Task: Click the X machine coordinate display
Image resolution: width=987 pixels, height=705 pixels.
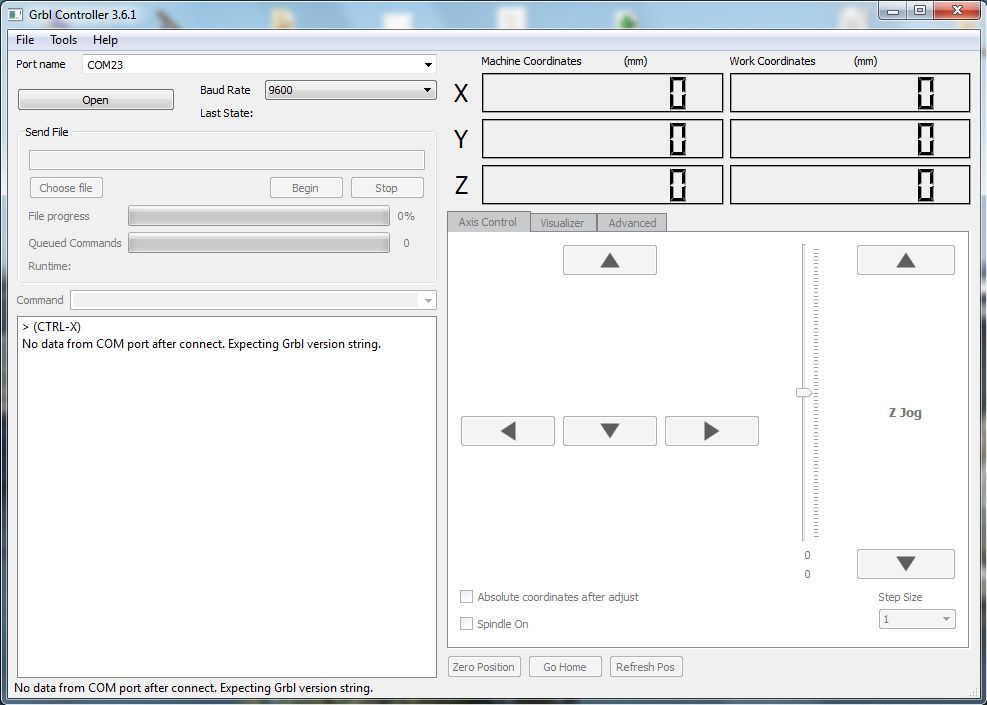Action: coord(602,93)
